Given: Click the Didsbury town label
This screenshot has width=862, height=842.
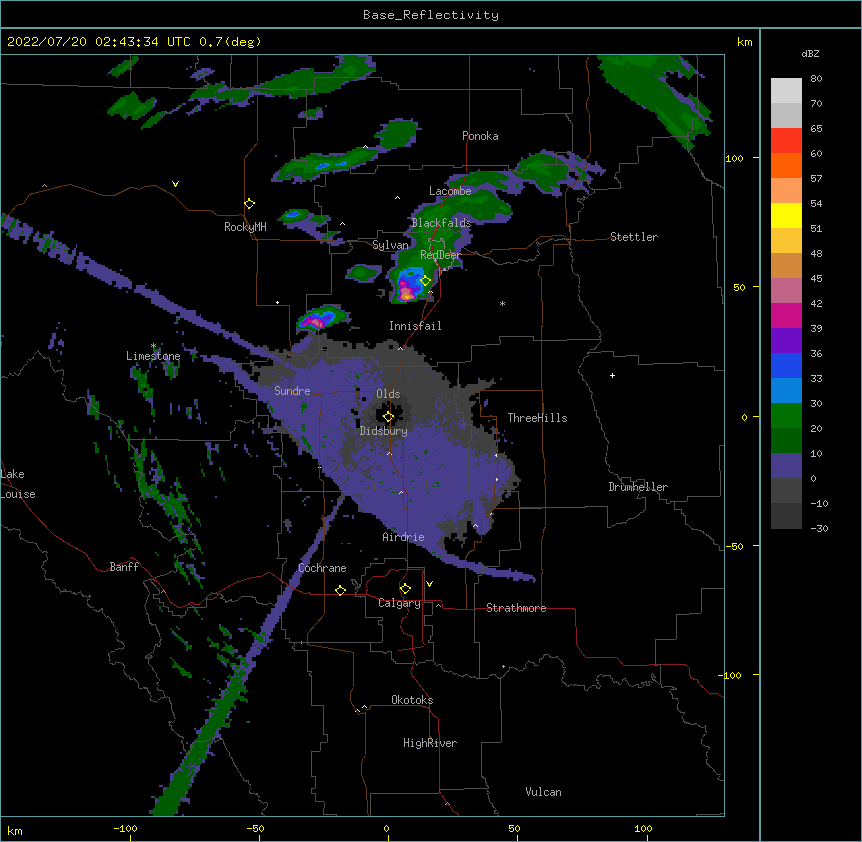Looking at the screenshot, I should 384,431.
